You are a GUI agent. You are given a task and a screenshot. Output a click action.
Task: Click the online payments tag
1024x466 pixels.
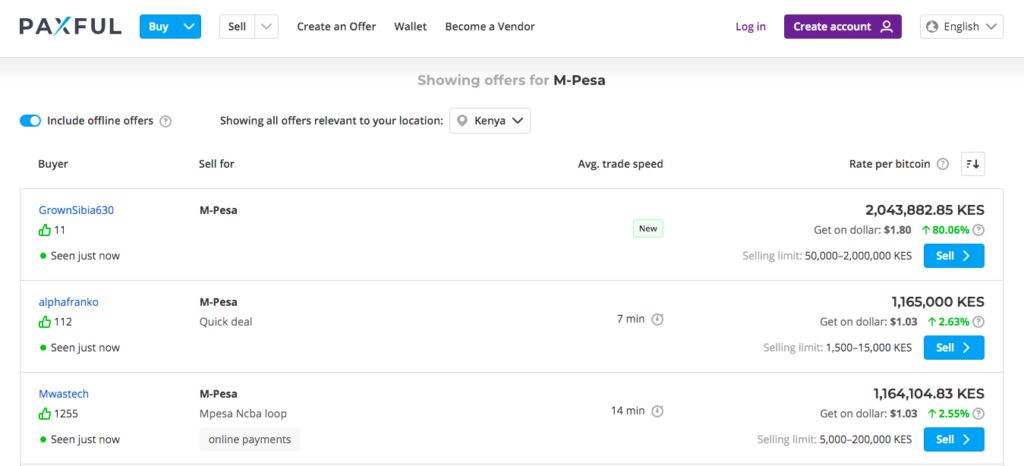coord(249,439)
